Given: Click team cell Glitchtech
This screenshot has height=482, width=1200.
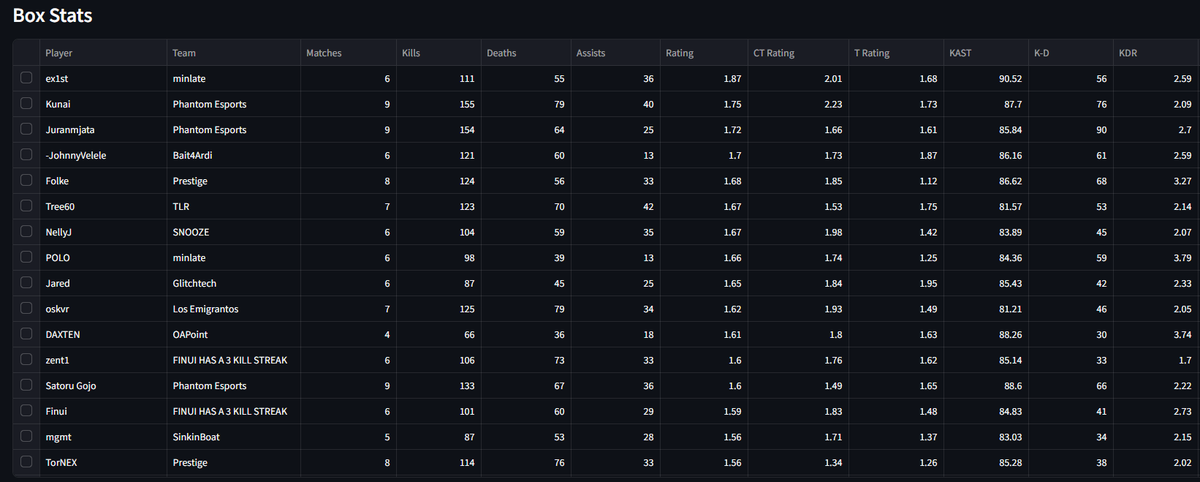Looking at the screenshot, I should [232, 283].
